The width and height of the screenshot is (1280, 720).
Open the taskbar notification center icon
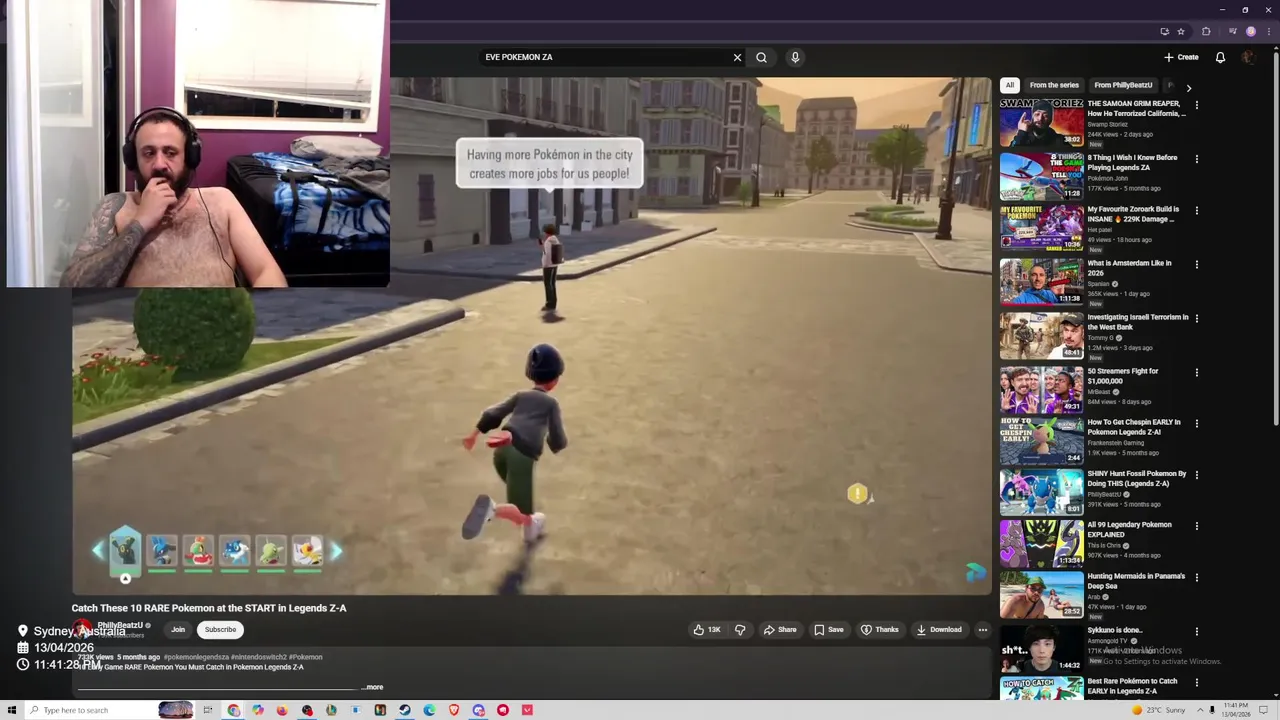[1264, 710]
